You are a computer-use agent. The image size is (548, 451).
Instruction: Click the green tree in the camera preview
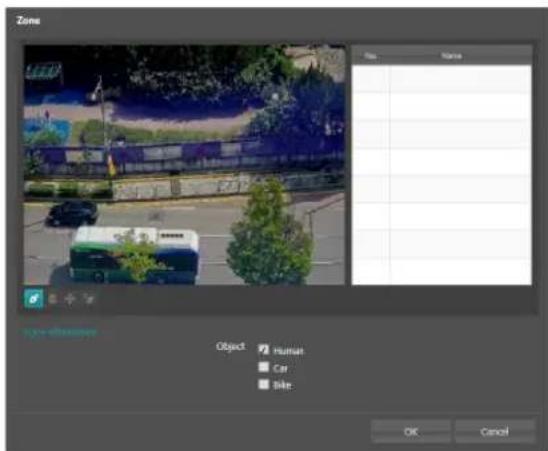pos(269,234)
